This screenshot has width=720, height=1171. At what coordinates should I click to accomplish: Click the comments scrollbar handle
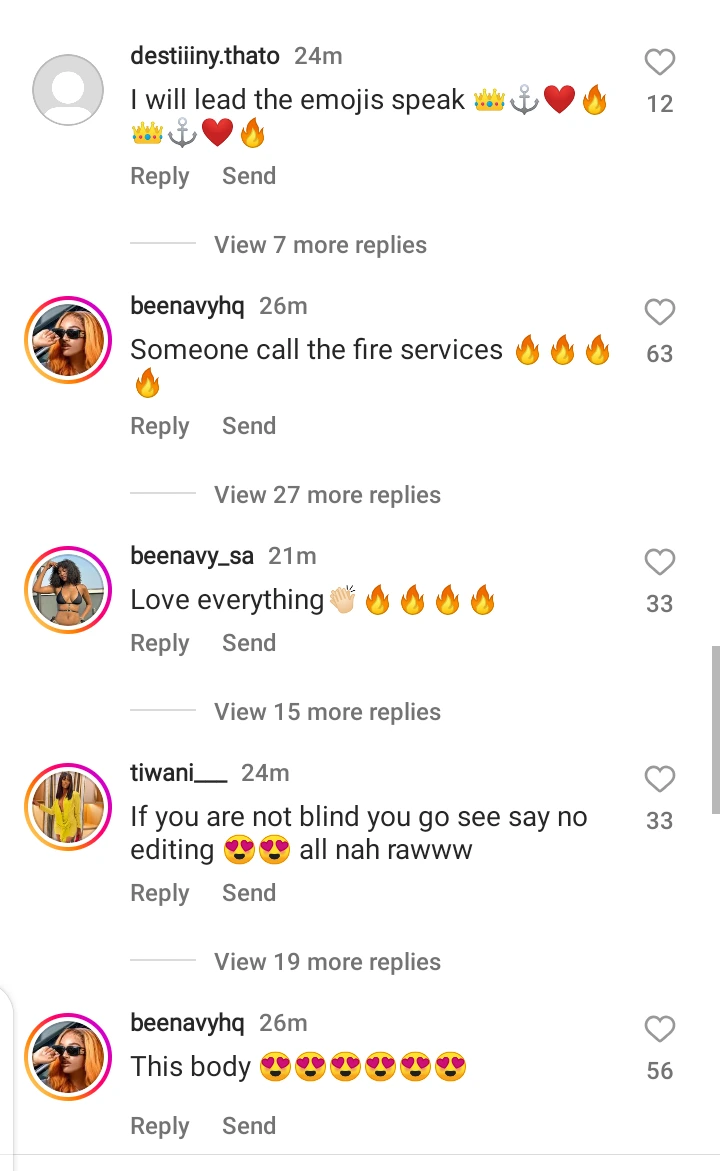point(715,729)
